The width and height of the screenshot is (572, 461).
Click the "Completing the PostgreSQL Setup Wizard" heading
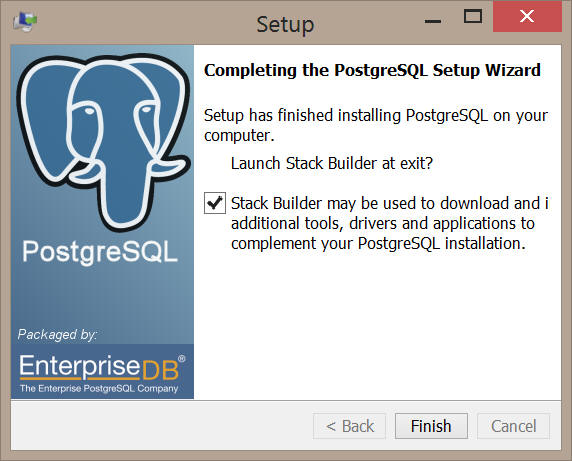tap(372, 70)
